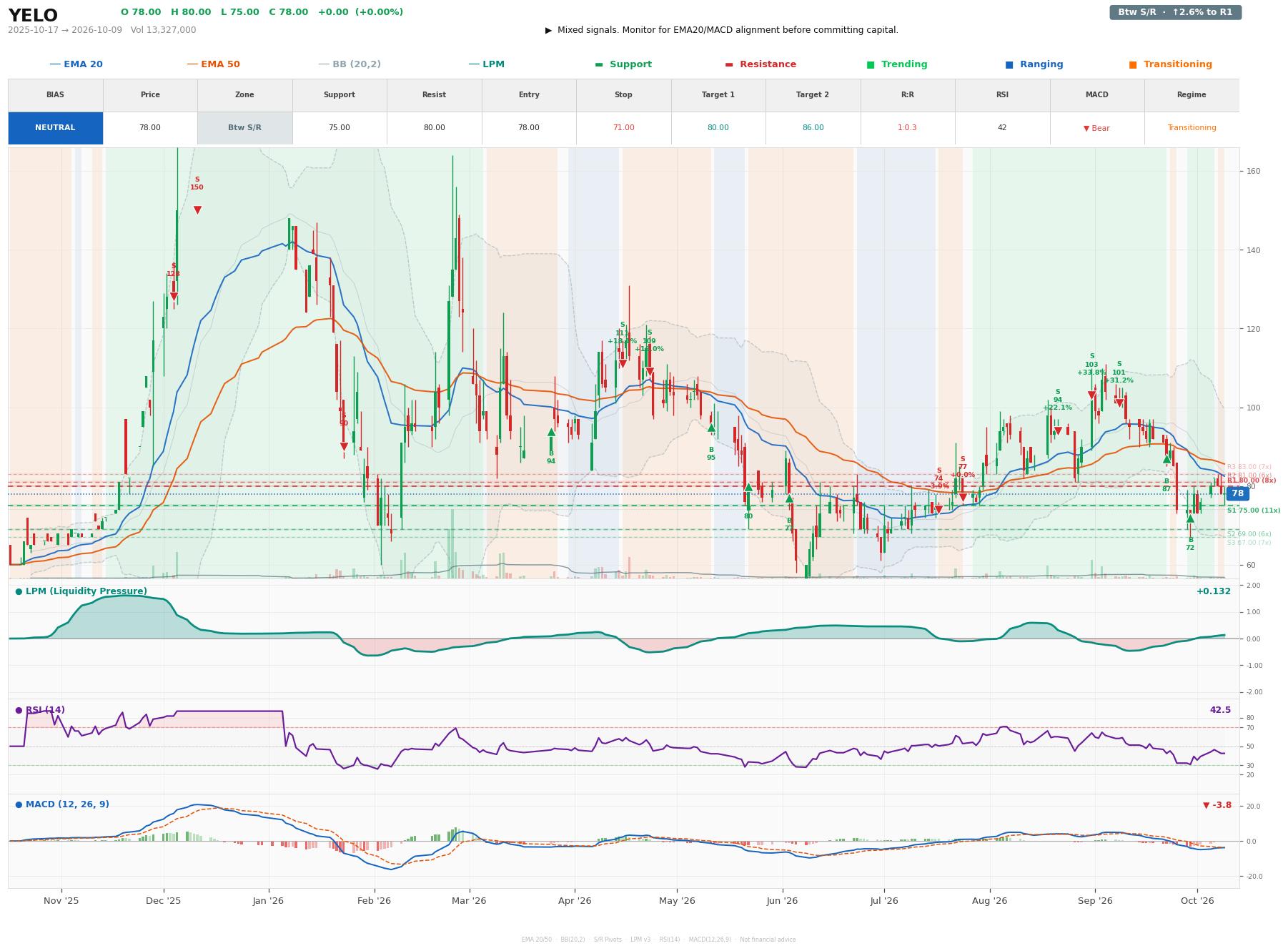This screenshot has width=1288, height=951.
Task: Click the green Trending legend swatch
Action: click(871, 64)
